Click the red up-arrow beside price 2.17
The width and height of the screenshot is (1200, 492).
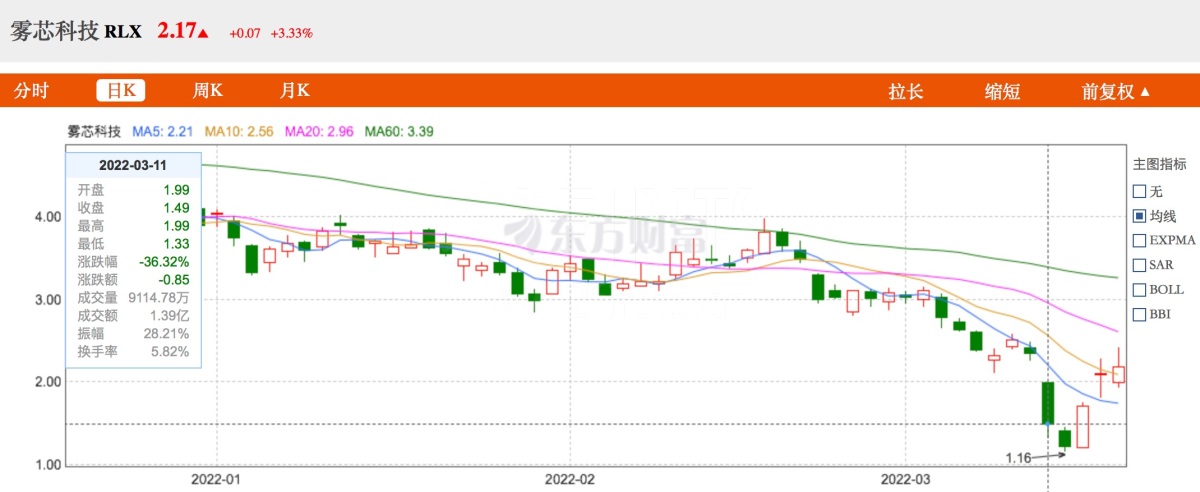tap(204, 34)
